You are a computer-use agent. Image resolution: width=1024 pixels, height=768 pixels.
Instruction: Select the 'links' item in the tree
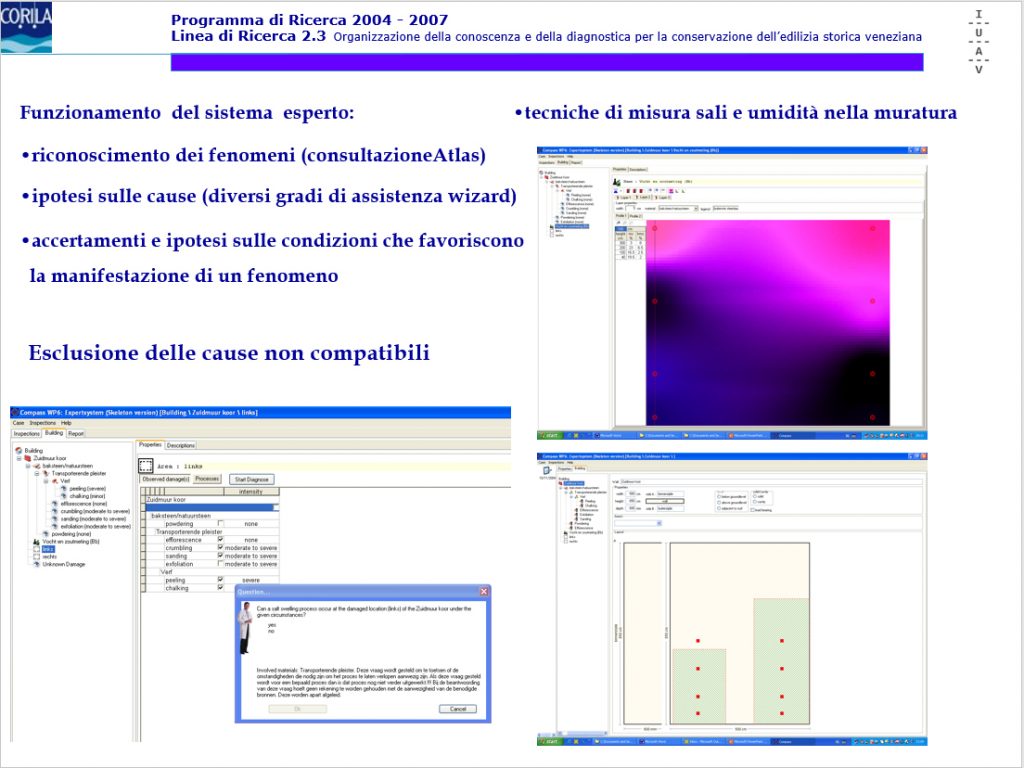coord(47,549)
